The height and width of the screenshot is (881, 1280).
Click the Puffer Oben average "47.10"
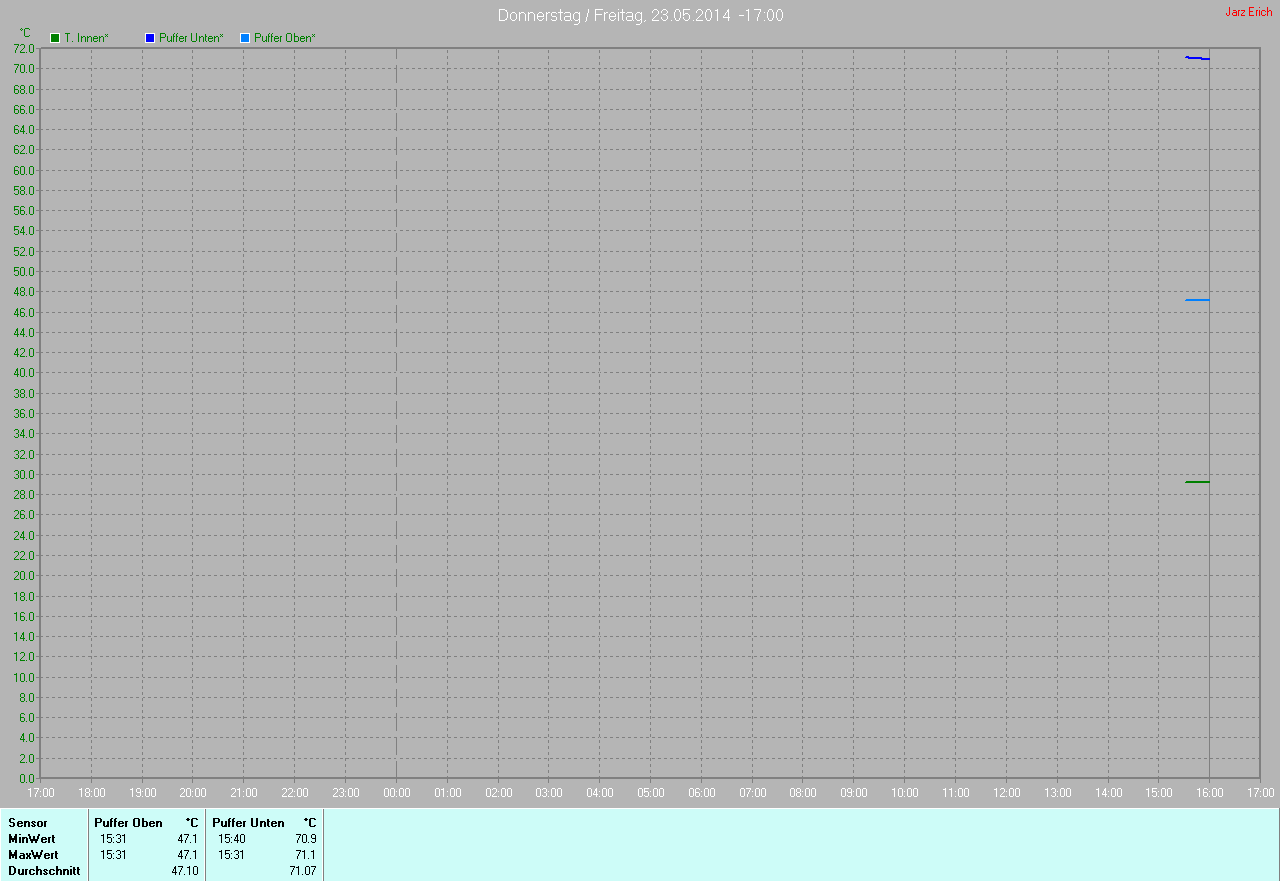point(185,871)
